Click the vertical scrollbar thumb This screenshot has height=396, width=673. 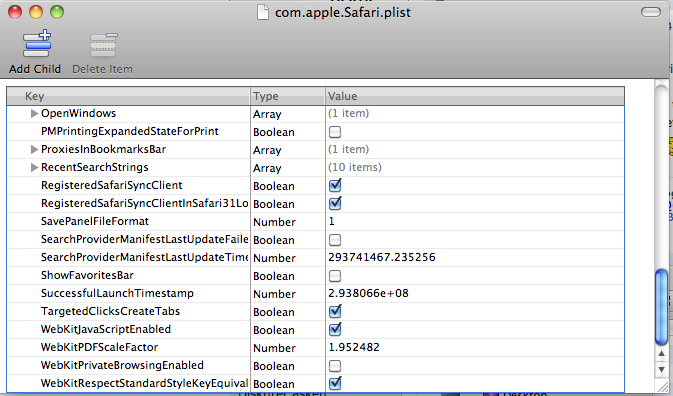[x=661, y=307]
